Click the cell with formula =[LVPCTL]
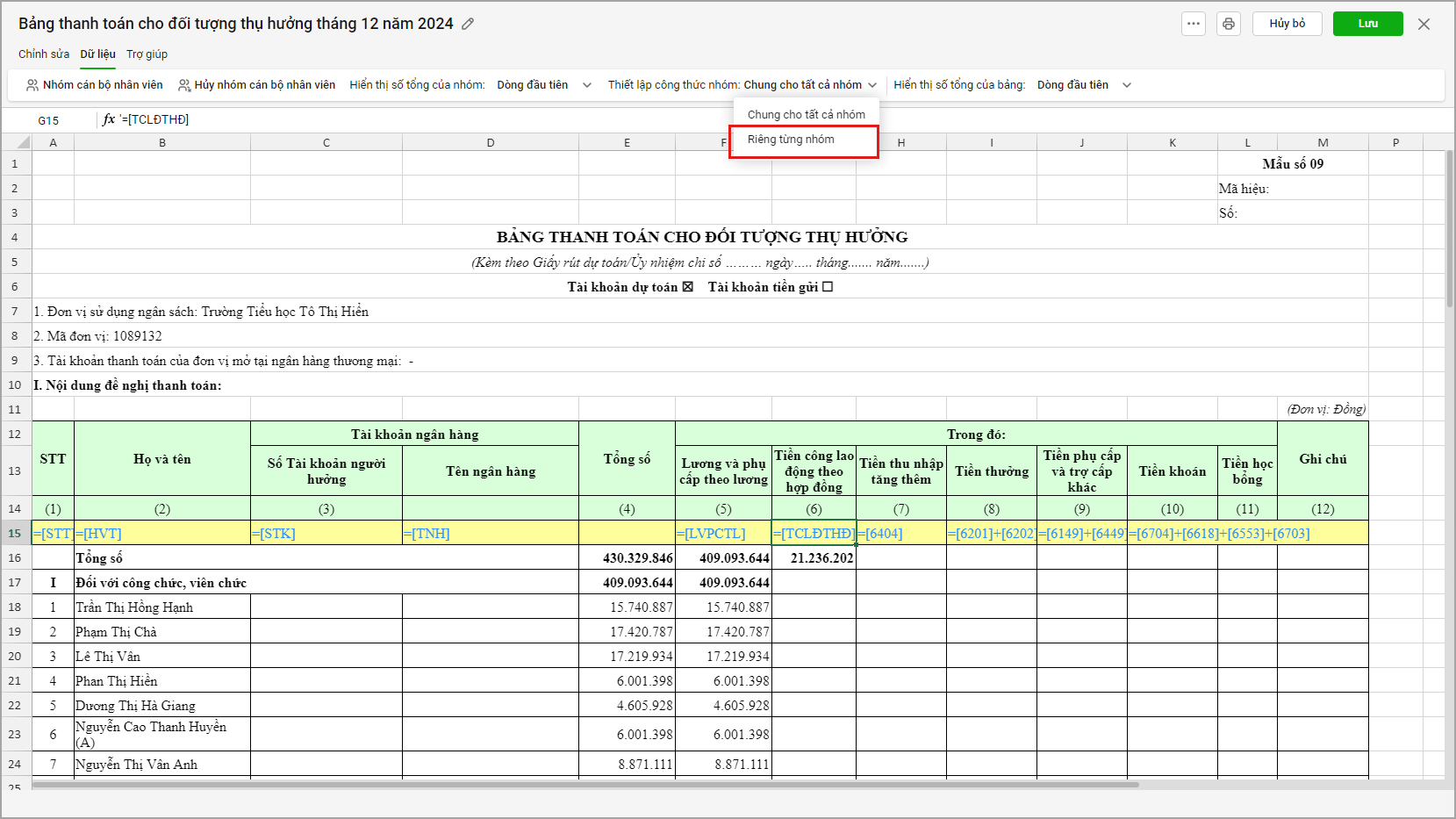Screen dimensions: 1456x819 (x=723, y=533)
